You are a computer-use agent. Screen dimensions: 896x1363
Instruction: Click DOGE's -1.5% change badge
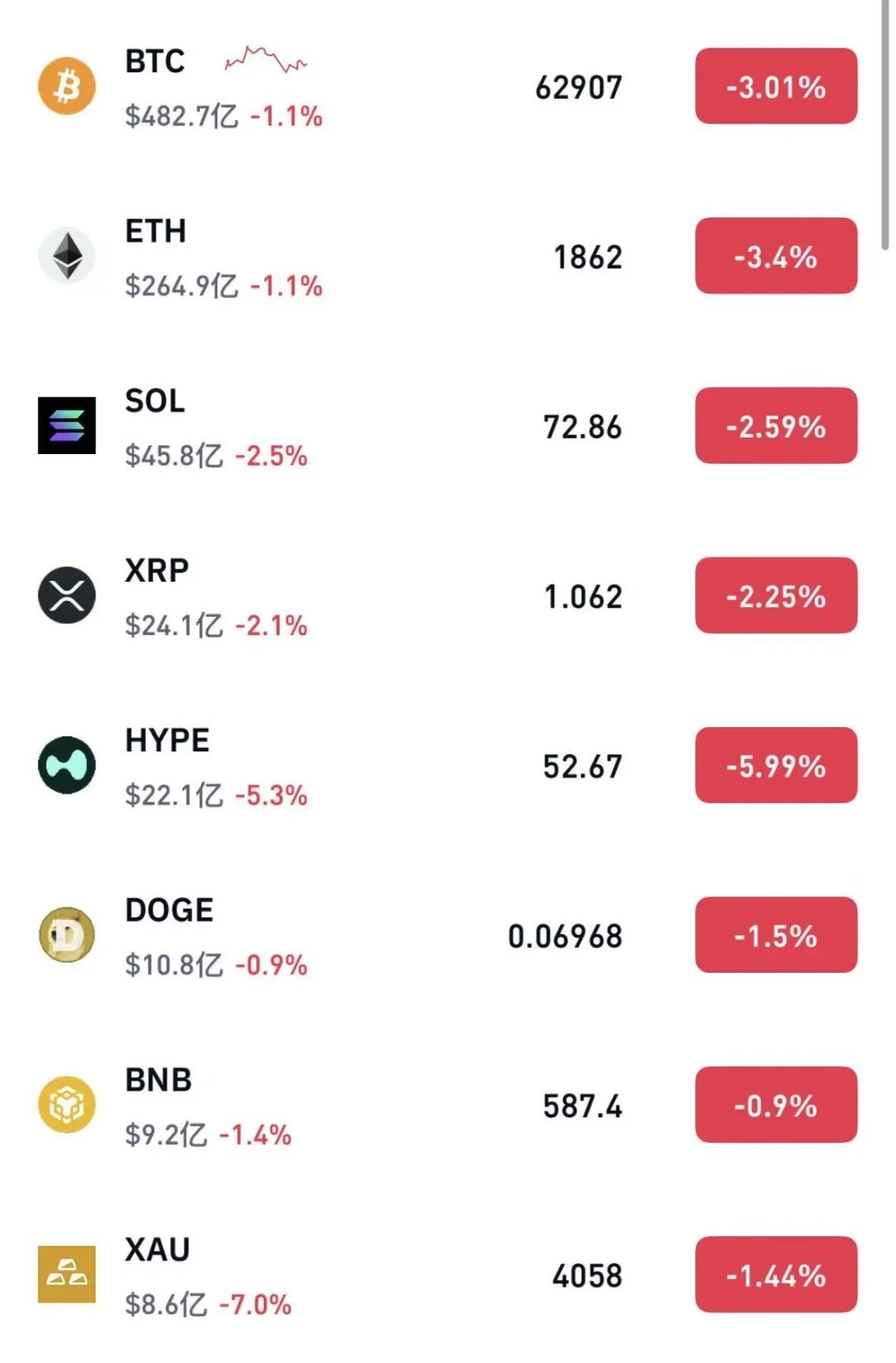pyautogui.click(x=776, y=935)
